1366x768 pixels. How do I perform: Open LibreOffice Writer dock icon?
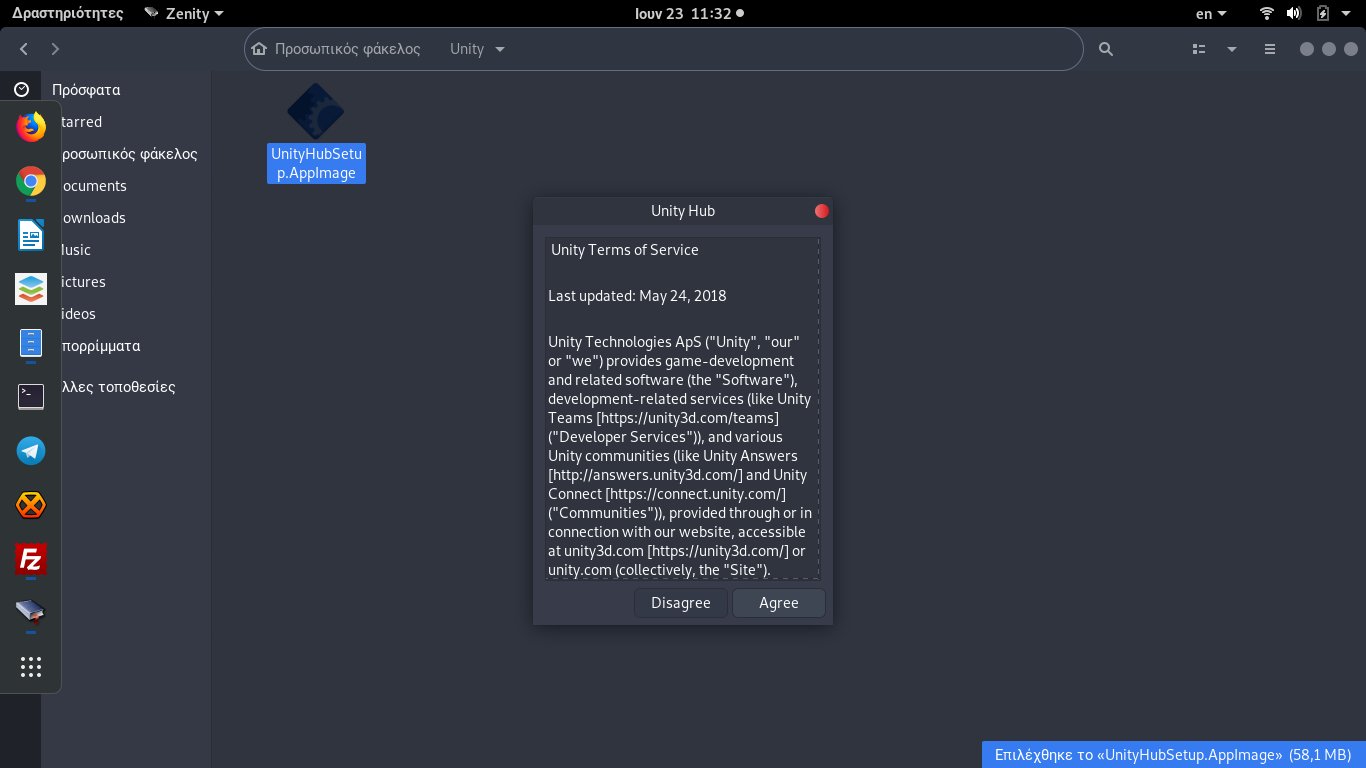(31, 236)
